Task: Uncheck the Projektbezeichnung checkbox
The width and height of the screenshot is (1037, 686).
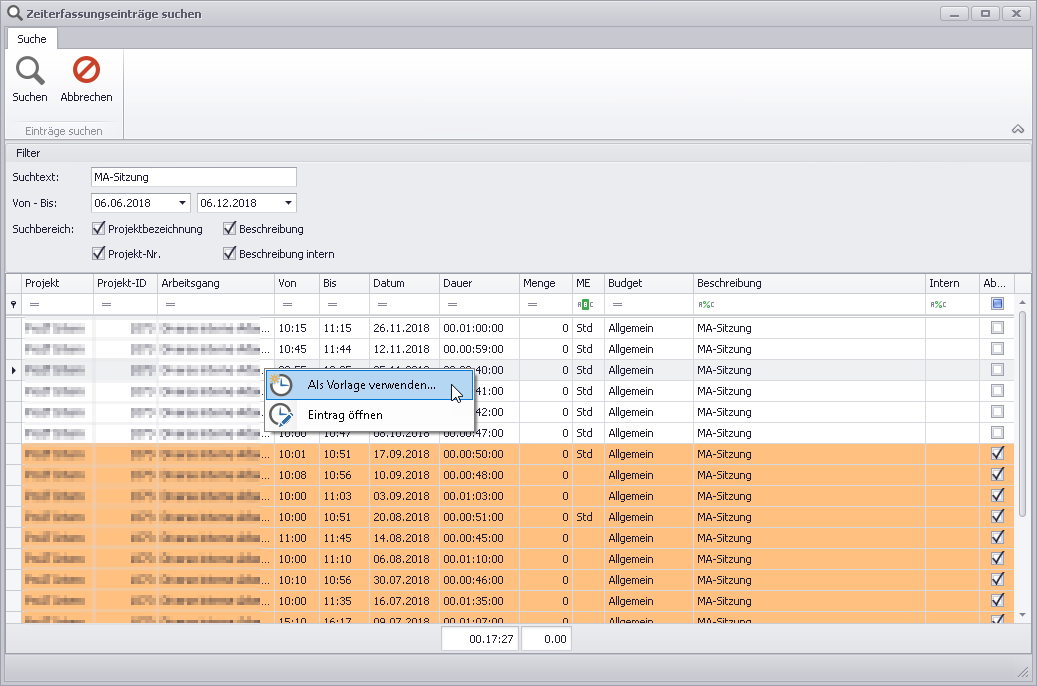Action: 99,229
